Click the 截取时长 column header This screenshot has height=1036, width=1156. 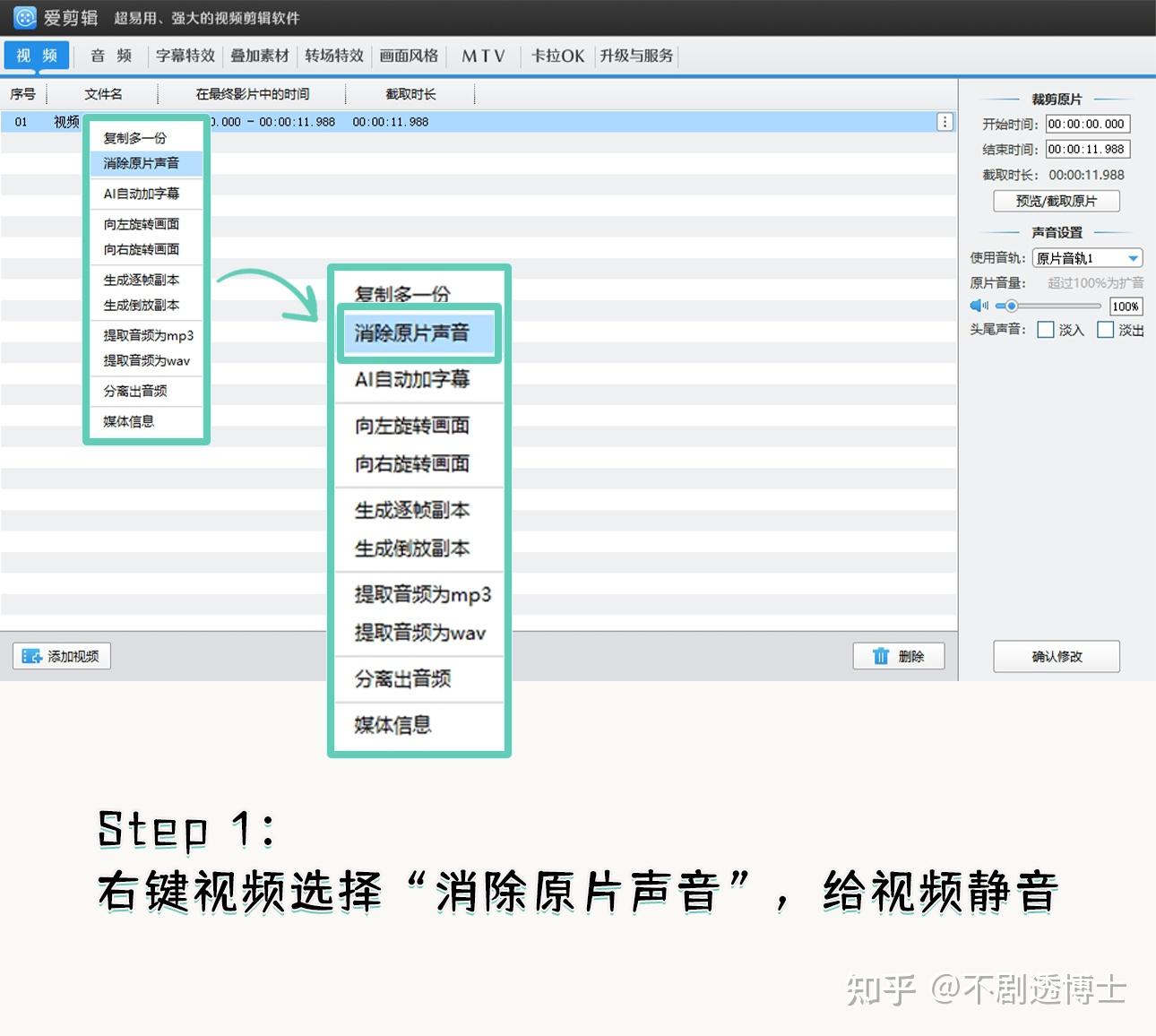410,94
